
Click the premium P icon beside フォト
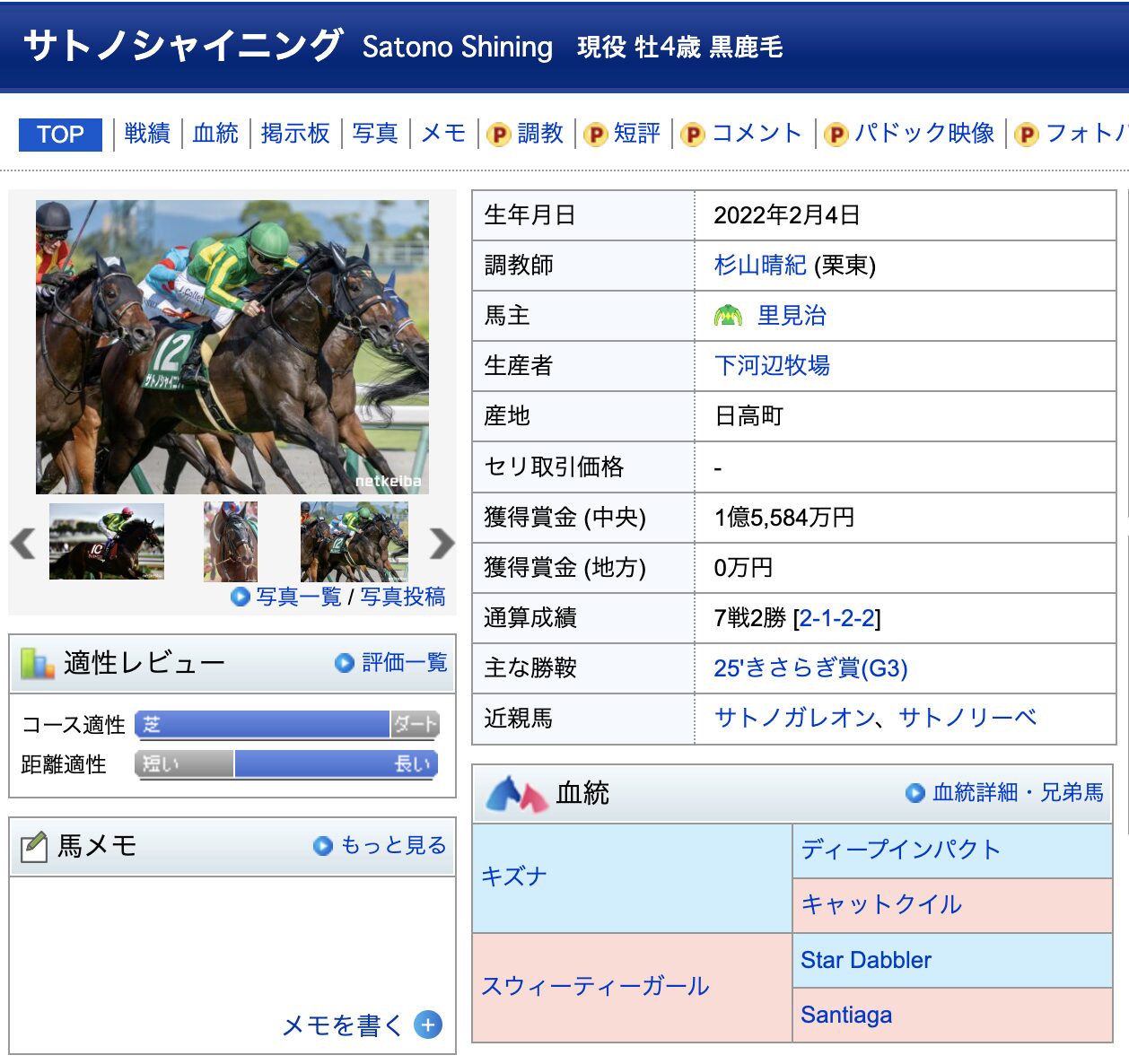1027,135
